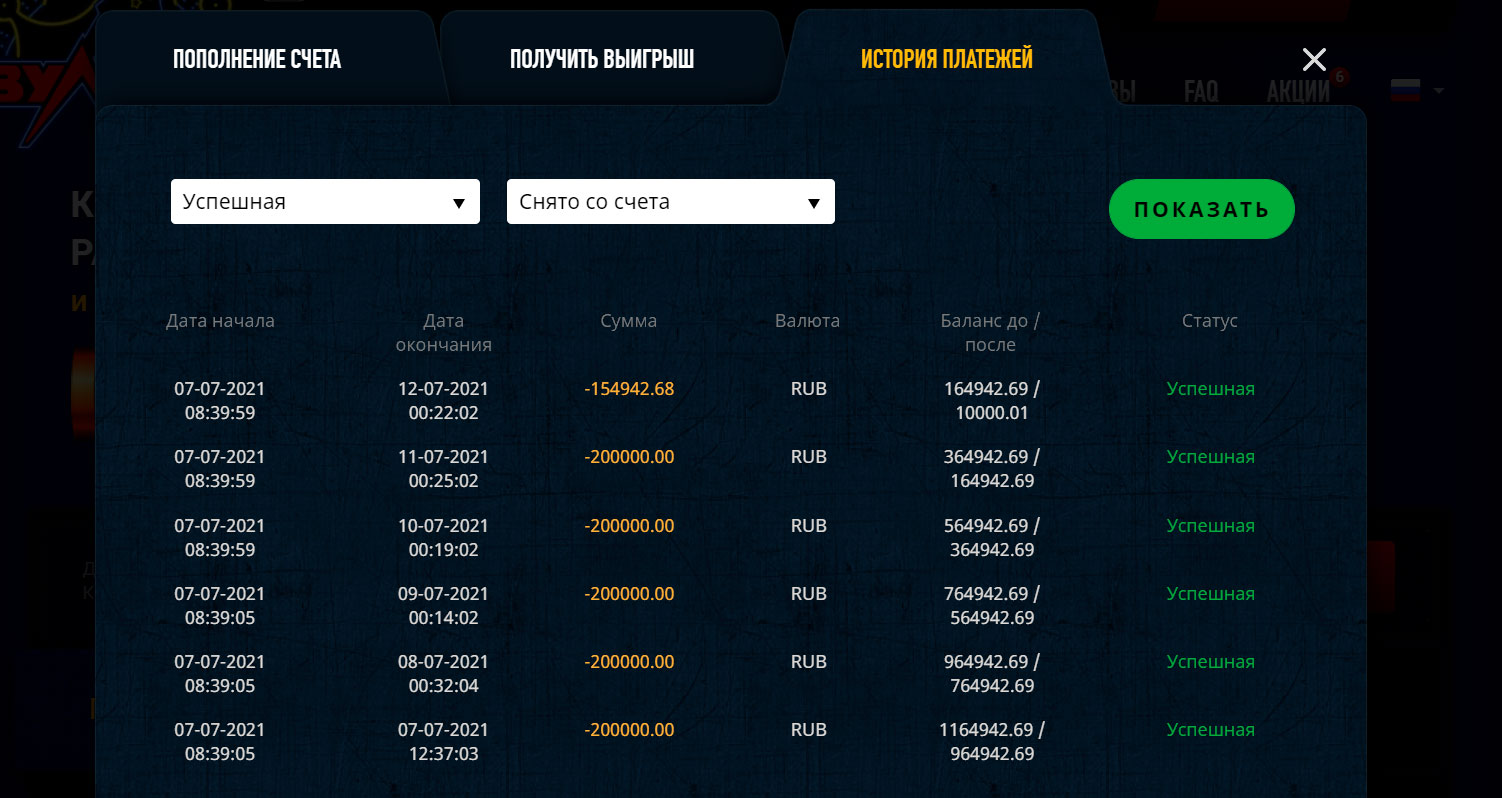Click the Дата начала column header
Screen dimensions: 1502x798
pos(220,321)
